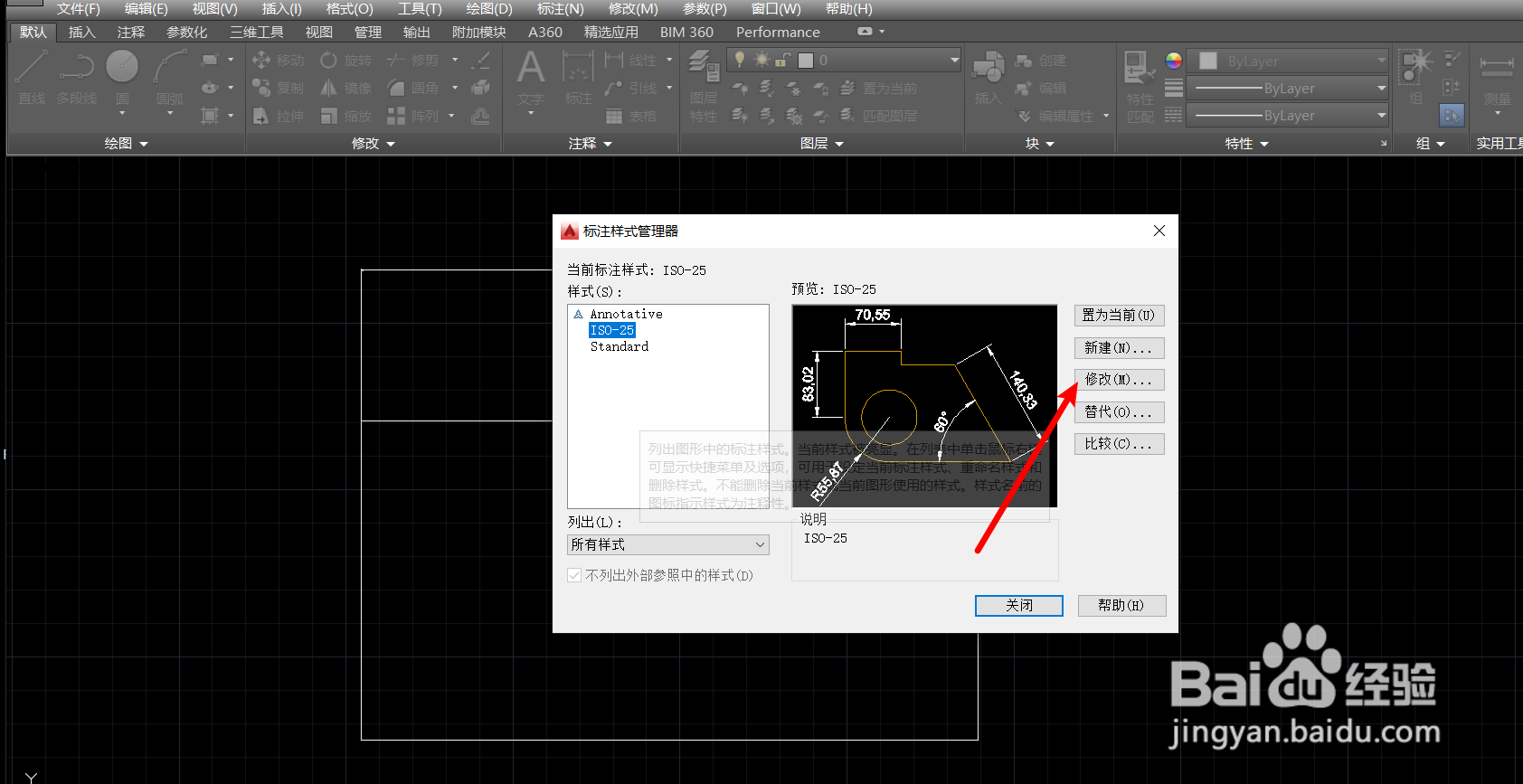Expand the 图层 panel

822,143
